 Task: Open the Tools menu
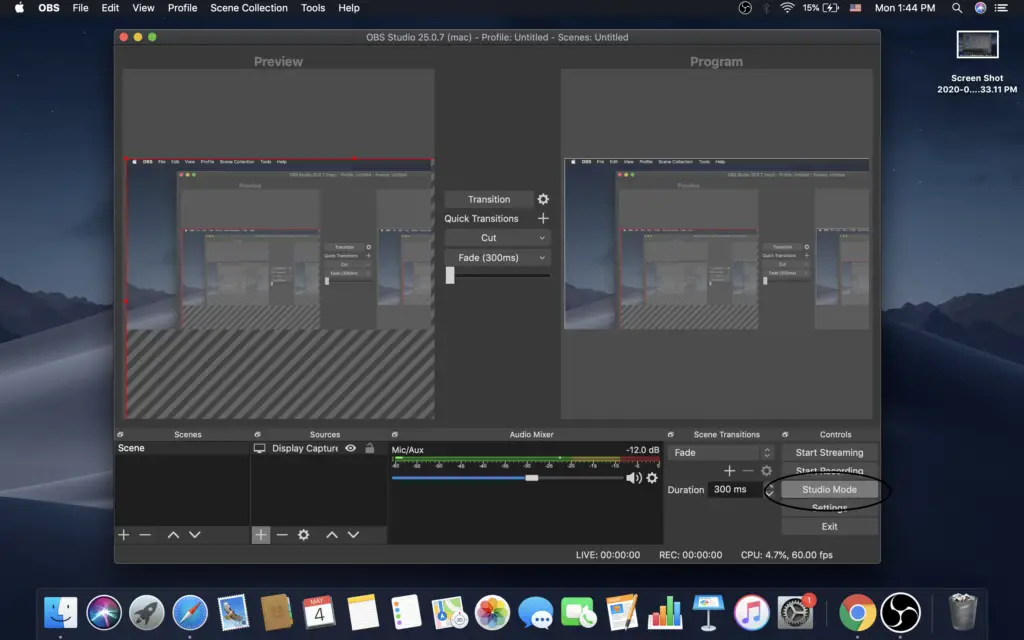[x=313, y=8]
